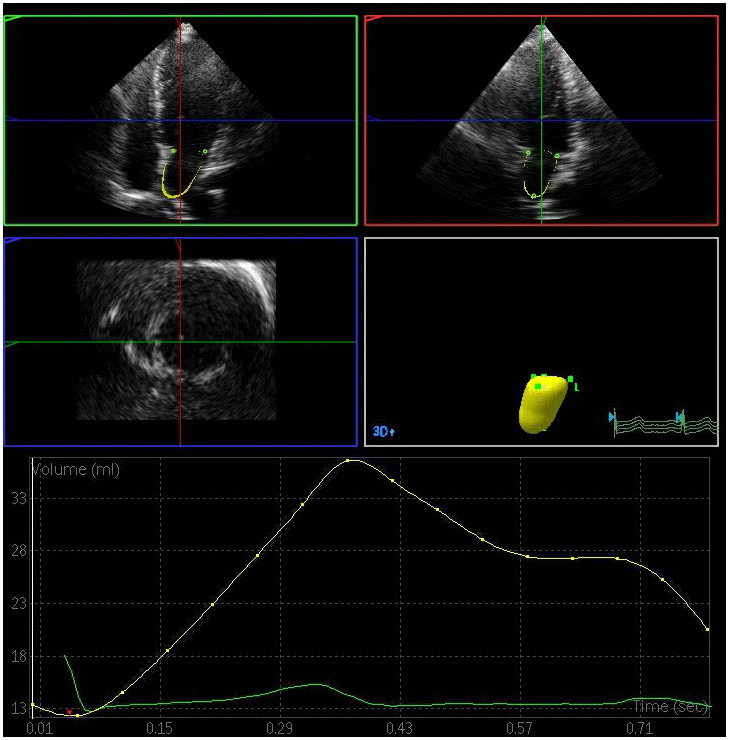Select the left green landmark in the green-framed view

coord(172,151)
